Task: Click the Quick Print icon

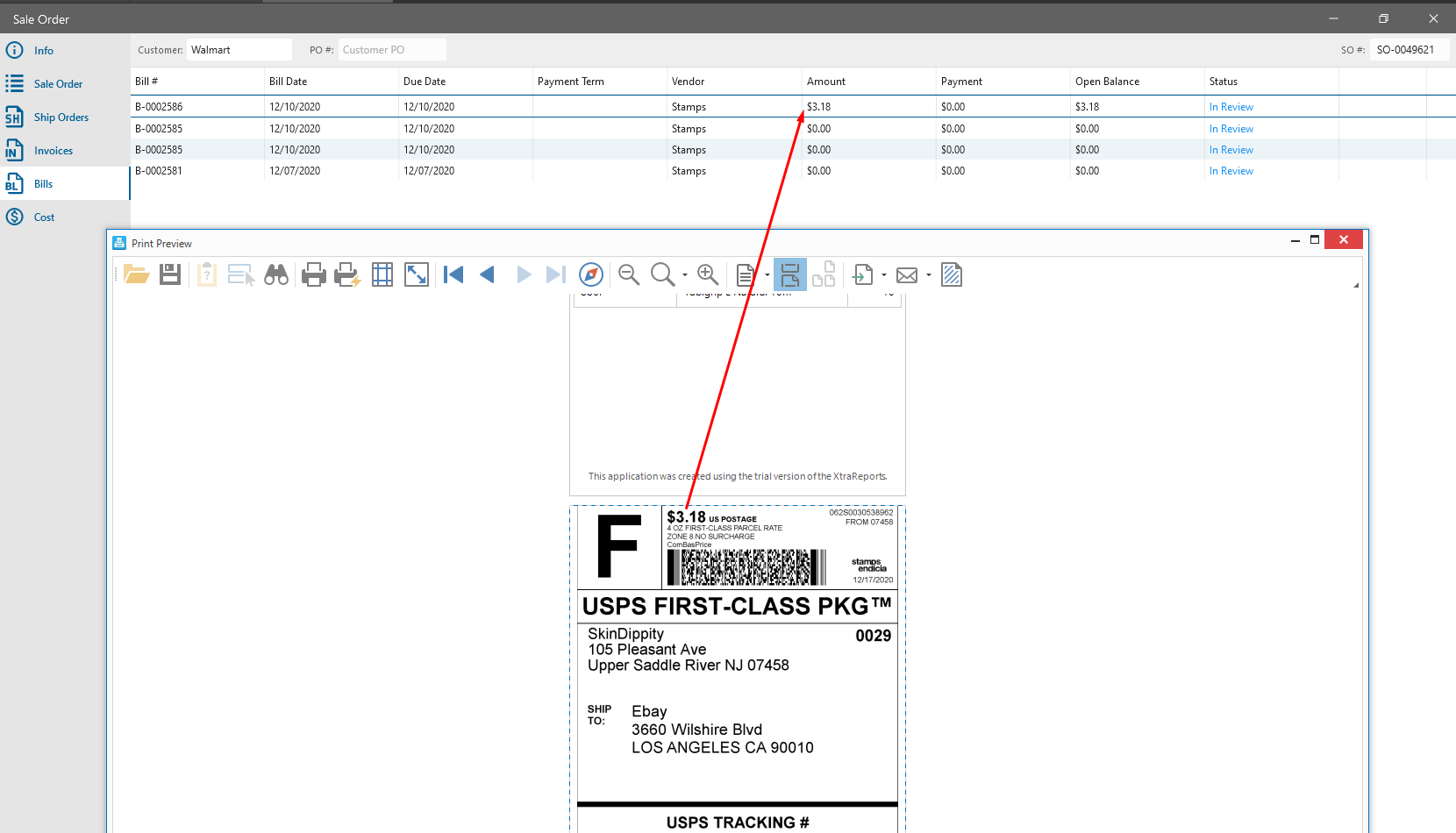Action: point(347,274)
